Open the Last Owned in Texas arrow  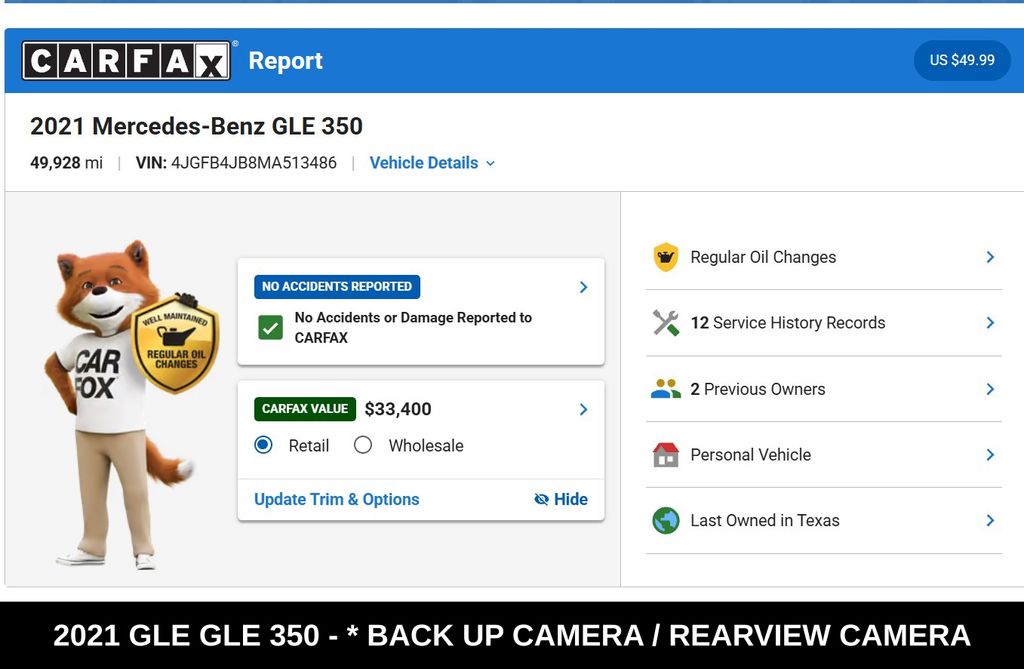click(x=990, y=521)
